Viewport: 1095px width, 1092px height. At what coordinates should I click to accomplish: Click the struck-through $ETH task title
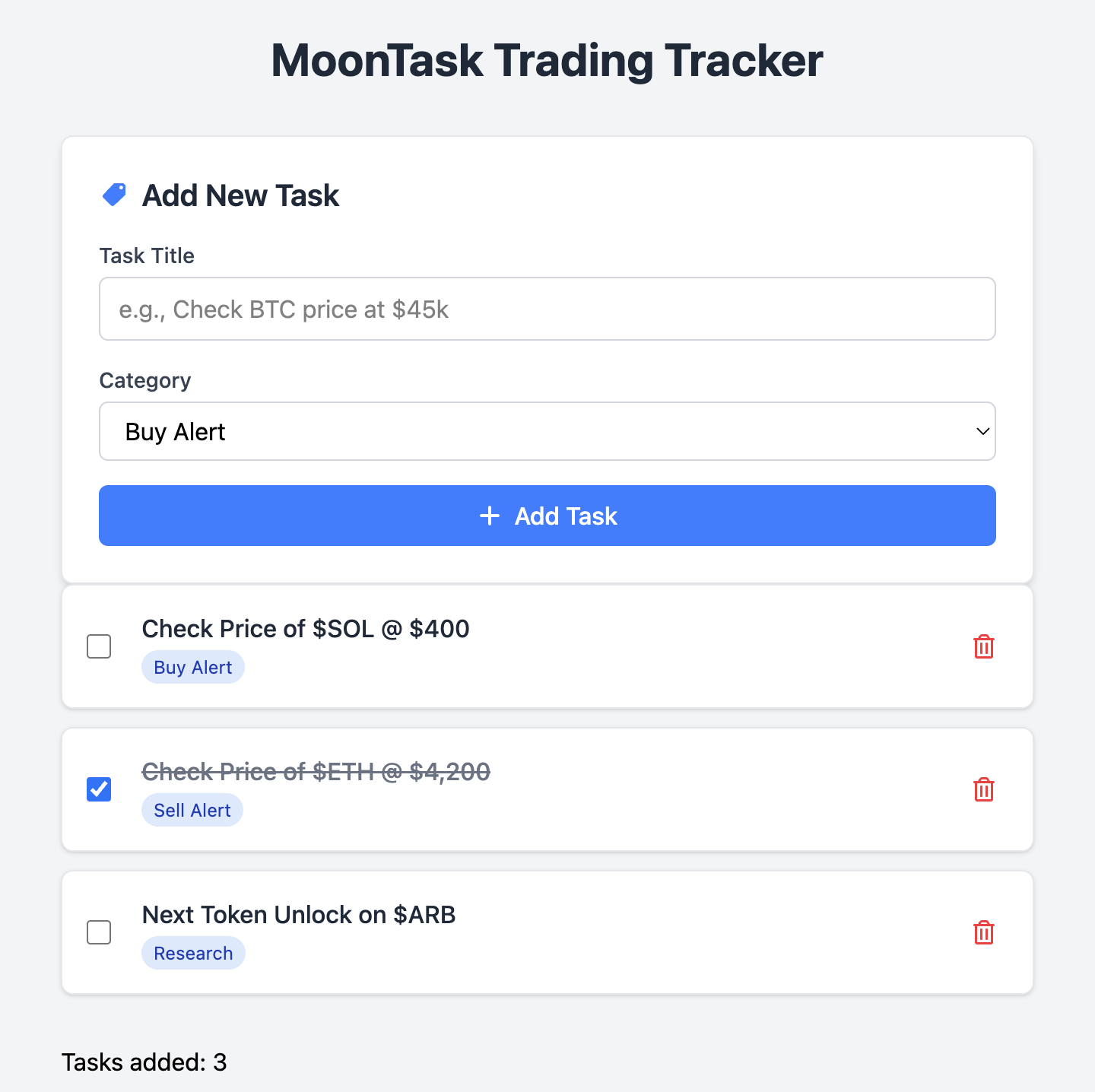click(316, 772)
